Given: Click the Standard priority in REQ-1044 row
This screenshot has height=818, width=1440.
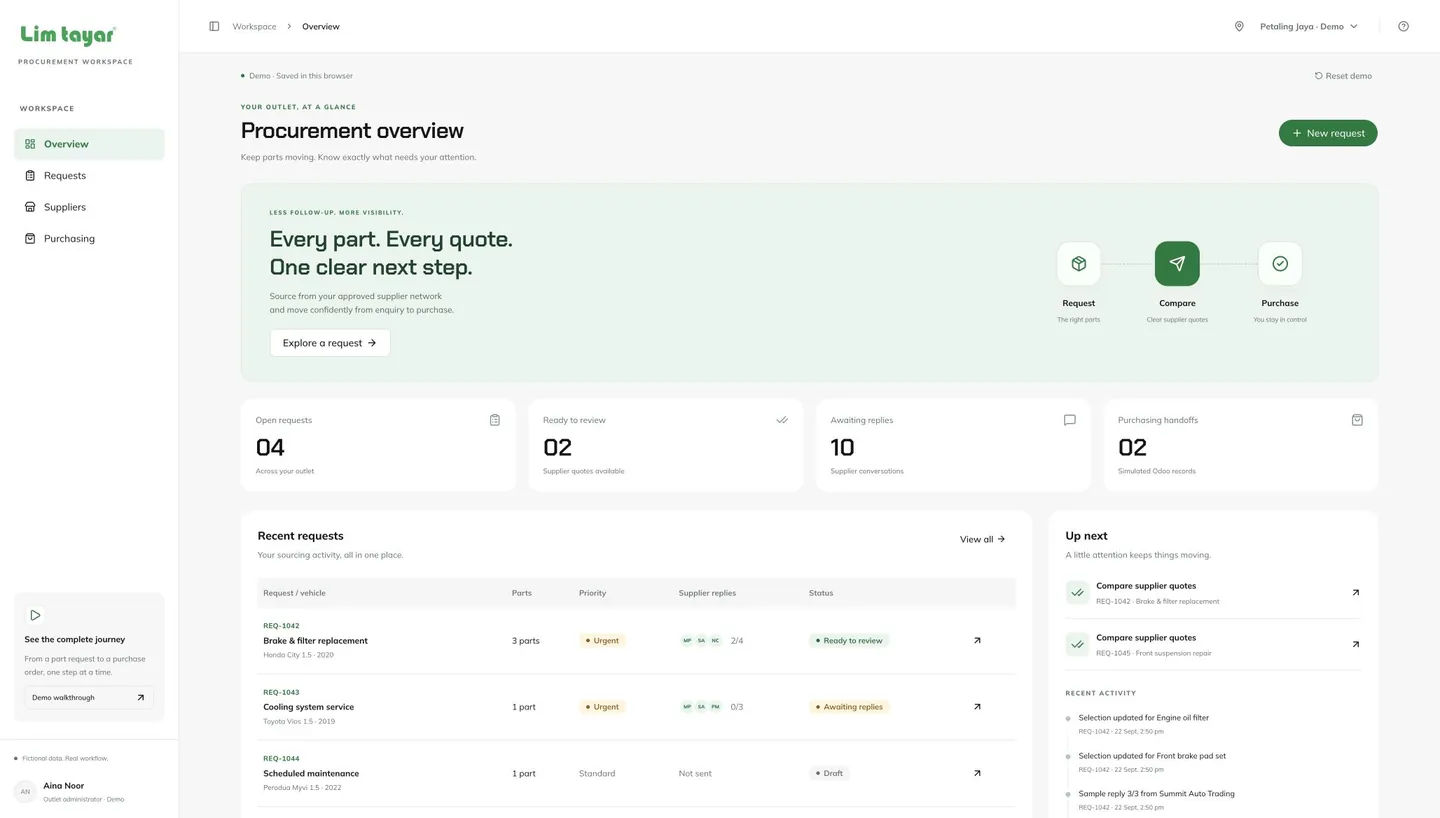Looking at the screenshot, I should 597,773.
